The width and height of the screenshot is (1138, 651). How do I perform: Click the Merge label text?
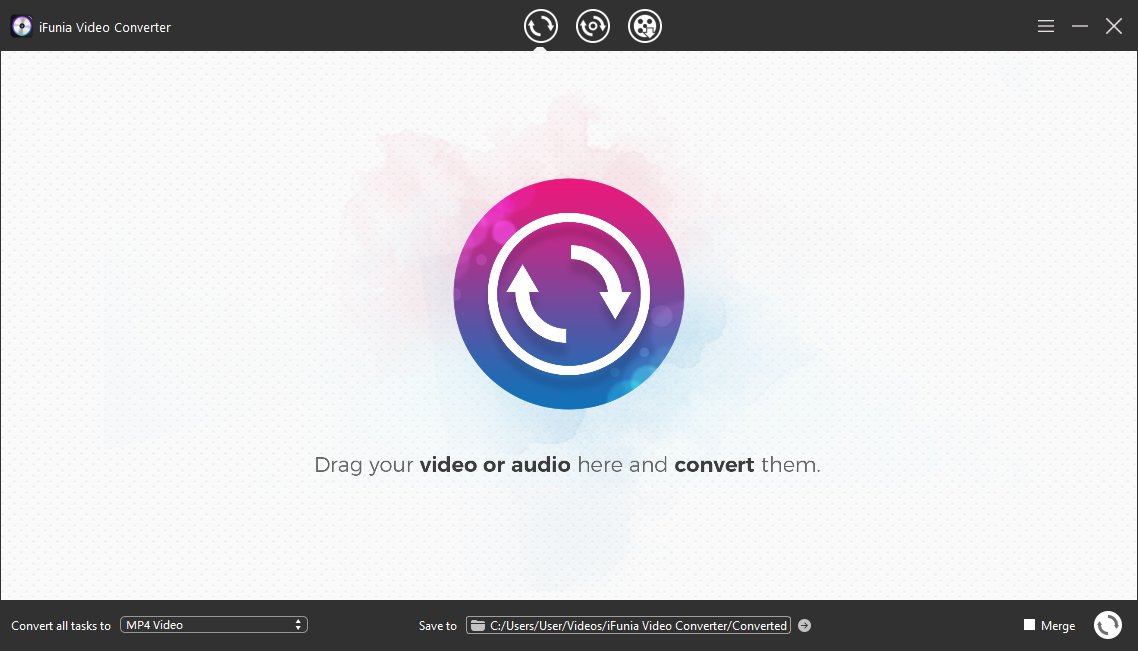(1058, 626)
